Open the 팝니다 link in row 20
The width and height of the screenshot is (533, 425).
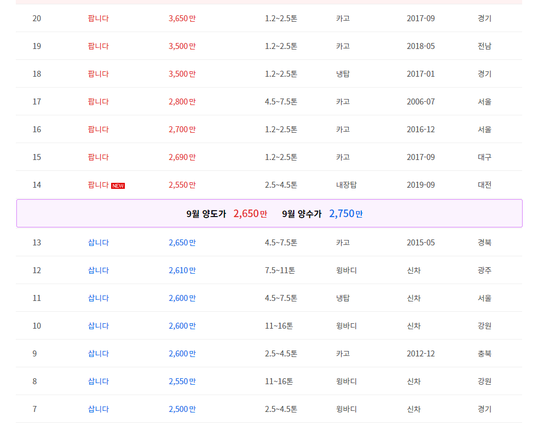tap(98, 18)
